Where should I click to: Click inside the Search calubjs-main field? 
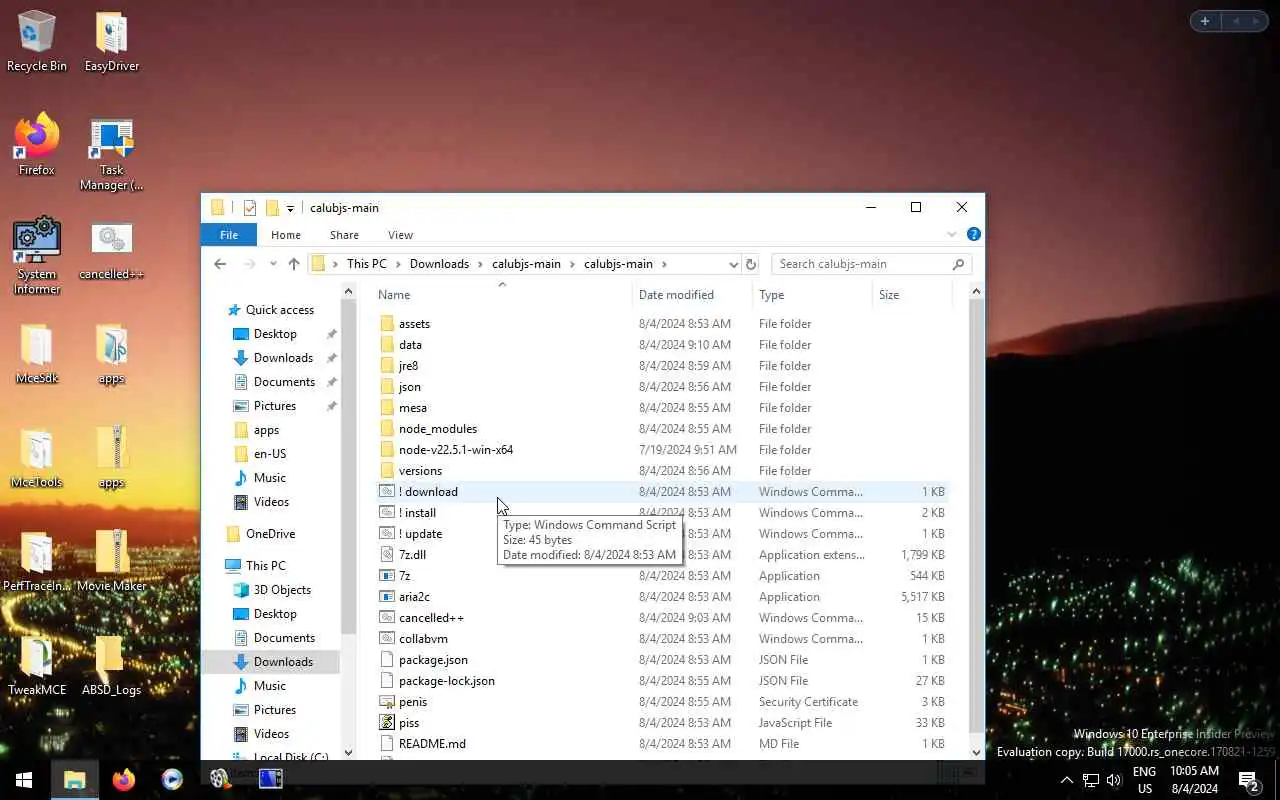click(x=862, y=264)
